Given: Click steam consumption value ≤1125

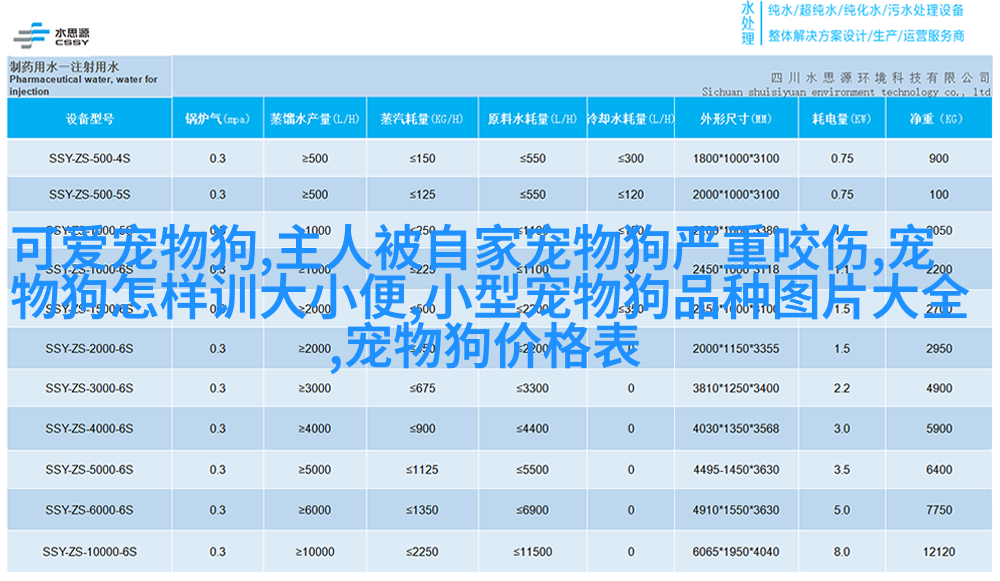Looking at the screenshot, I should 422,469.
